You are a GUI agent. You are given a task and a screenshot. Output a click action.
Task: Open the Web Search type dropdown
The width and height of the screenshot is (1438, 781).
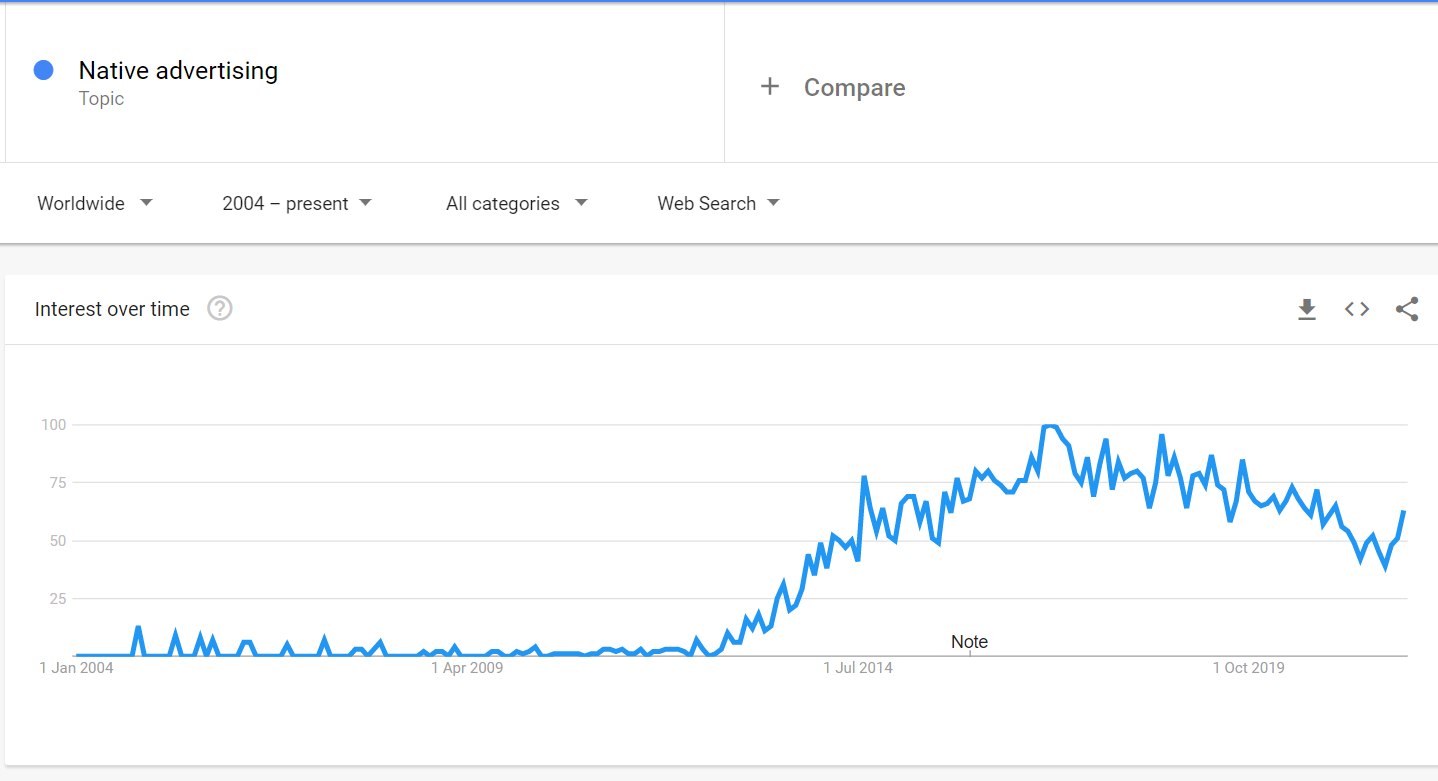(718, 203)
